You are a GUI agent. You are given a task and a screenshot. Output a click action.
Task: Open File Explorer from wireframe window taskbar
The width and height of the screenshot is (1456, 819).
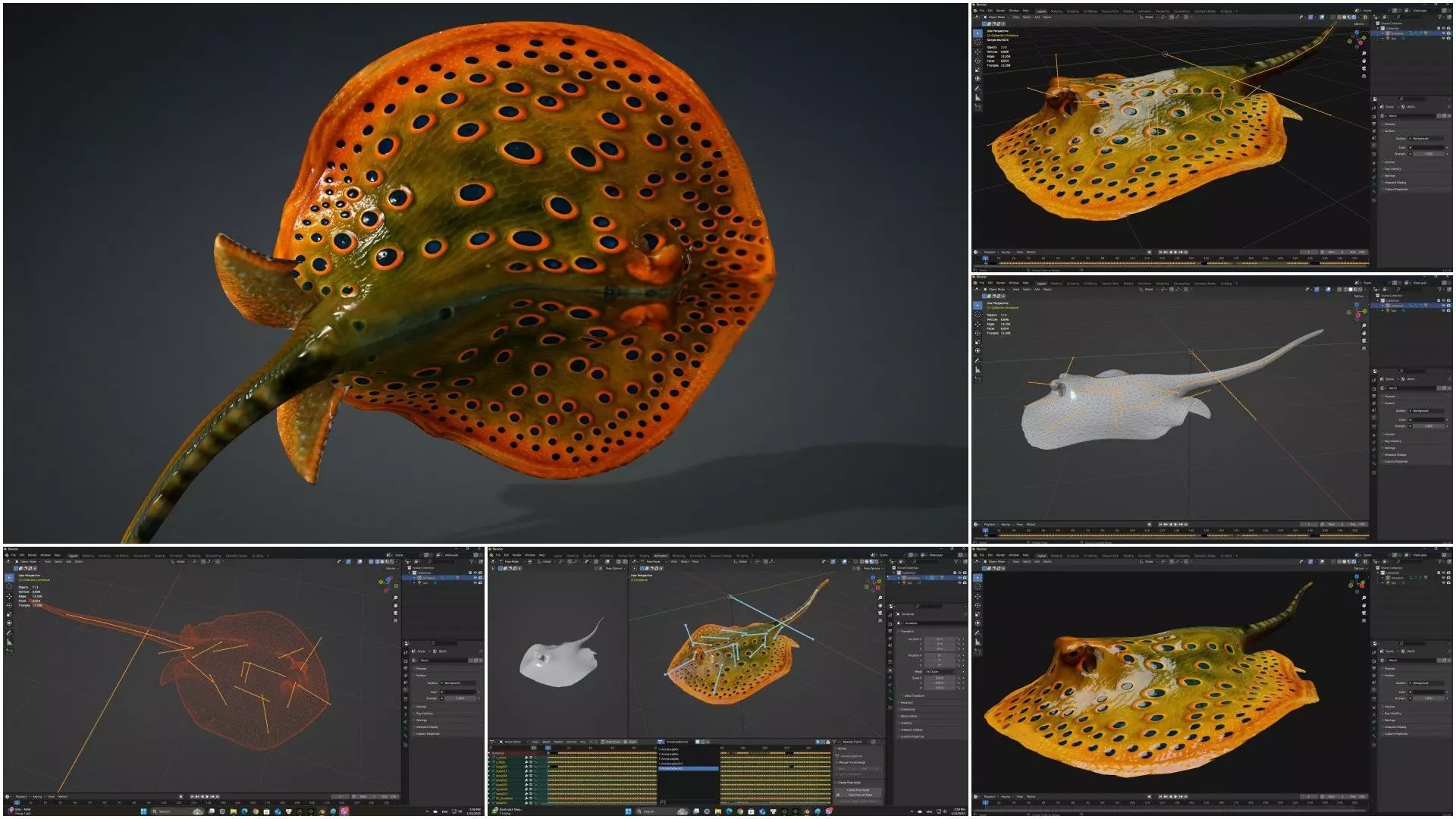click(233, 811)
